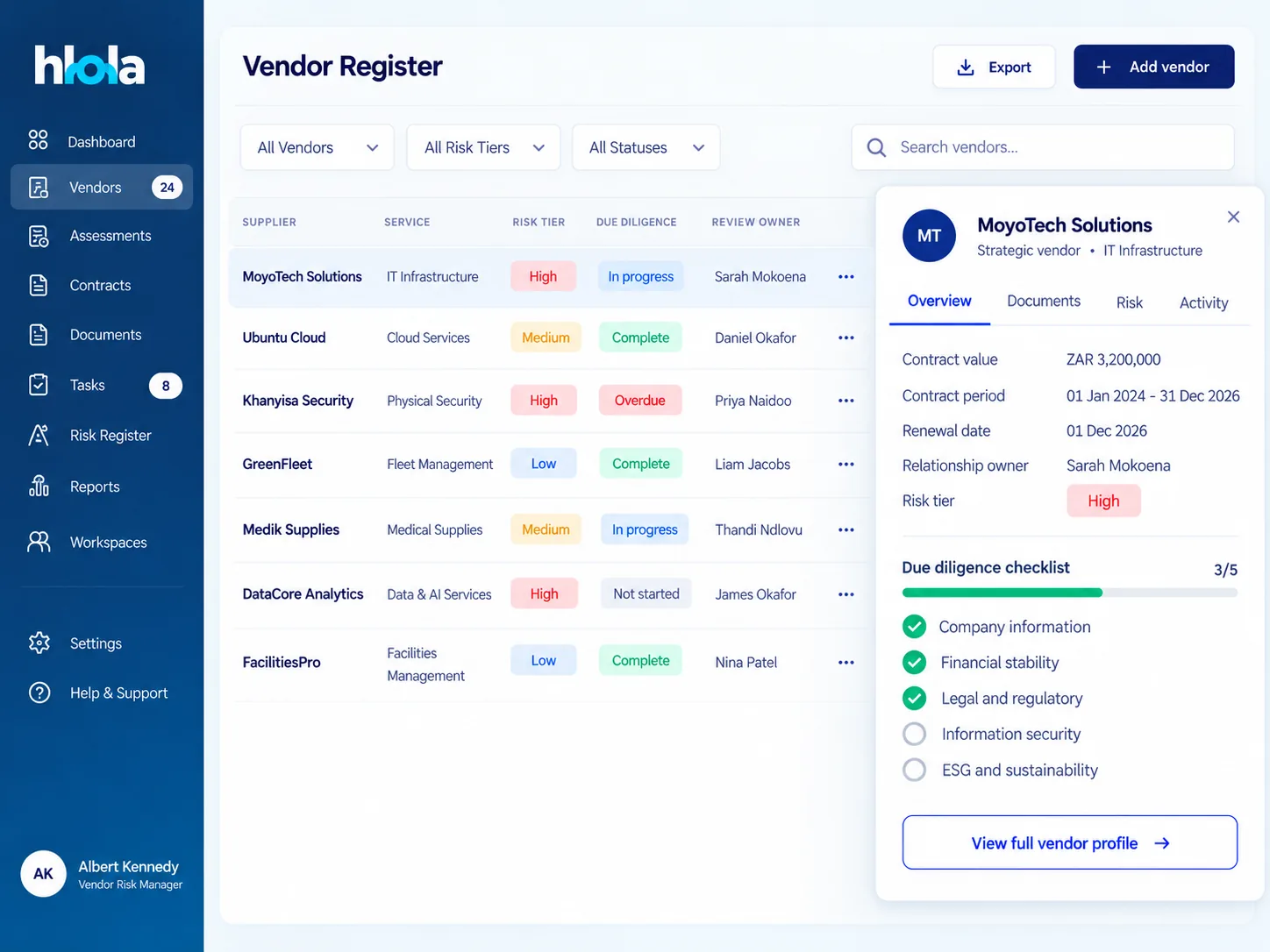Open the Dashboard grid icon

pyautogui.click(x=38, y=140)
